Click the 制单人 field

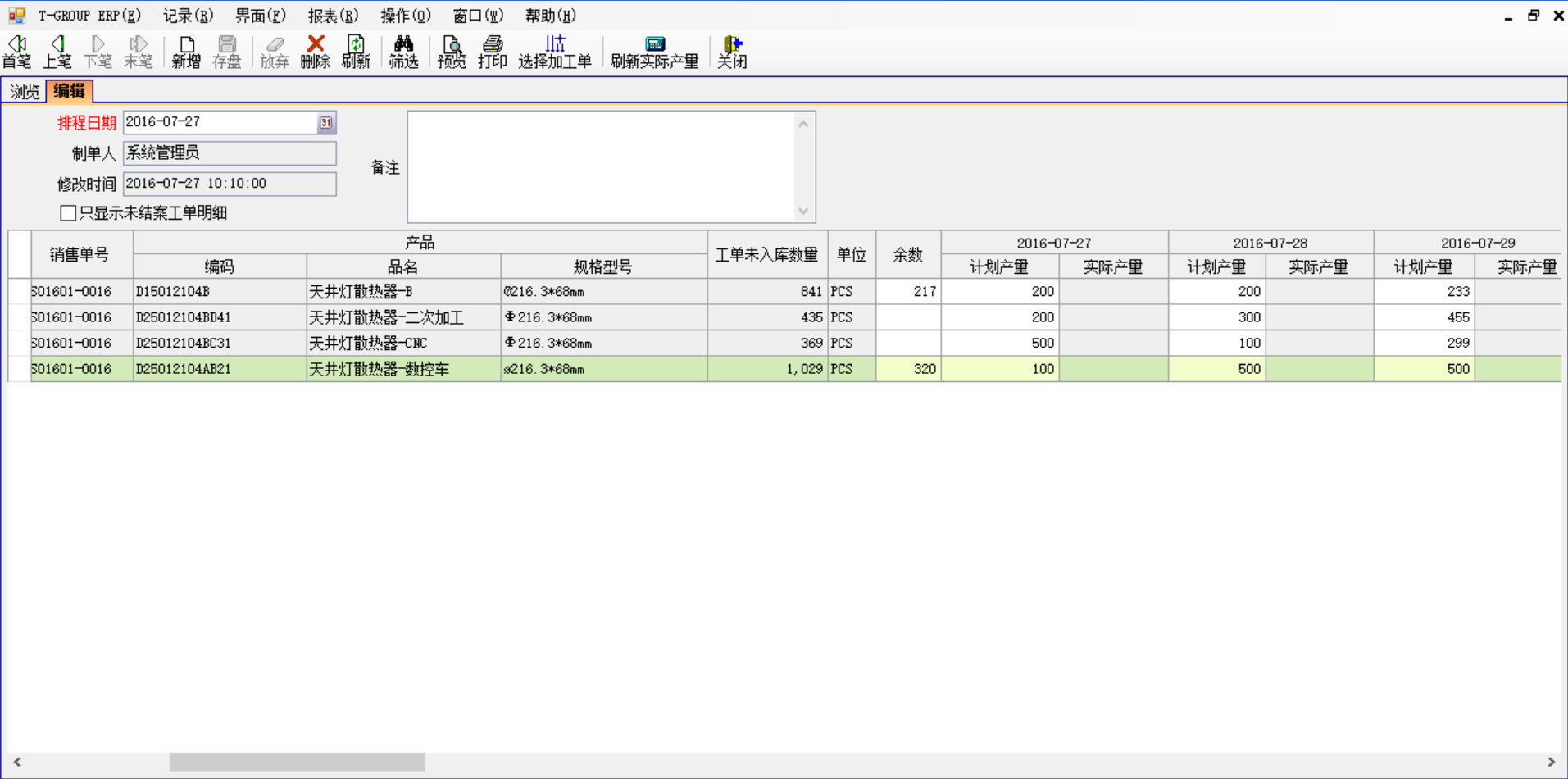point(230,153)
